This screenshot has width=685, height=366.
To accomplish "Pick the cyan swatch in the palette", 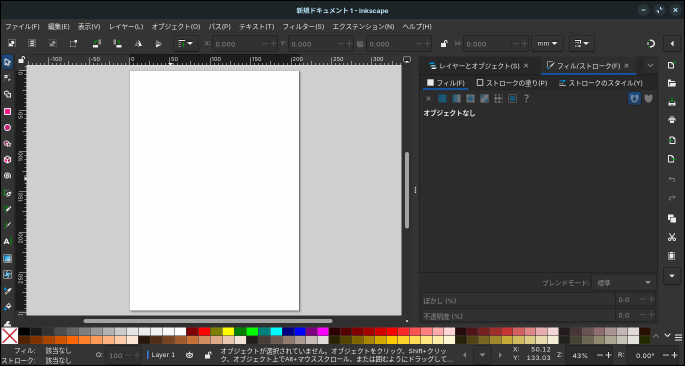I will (276, 331).
